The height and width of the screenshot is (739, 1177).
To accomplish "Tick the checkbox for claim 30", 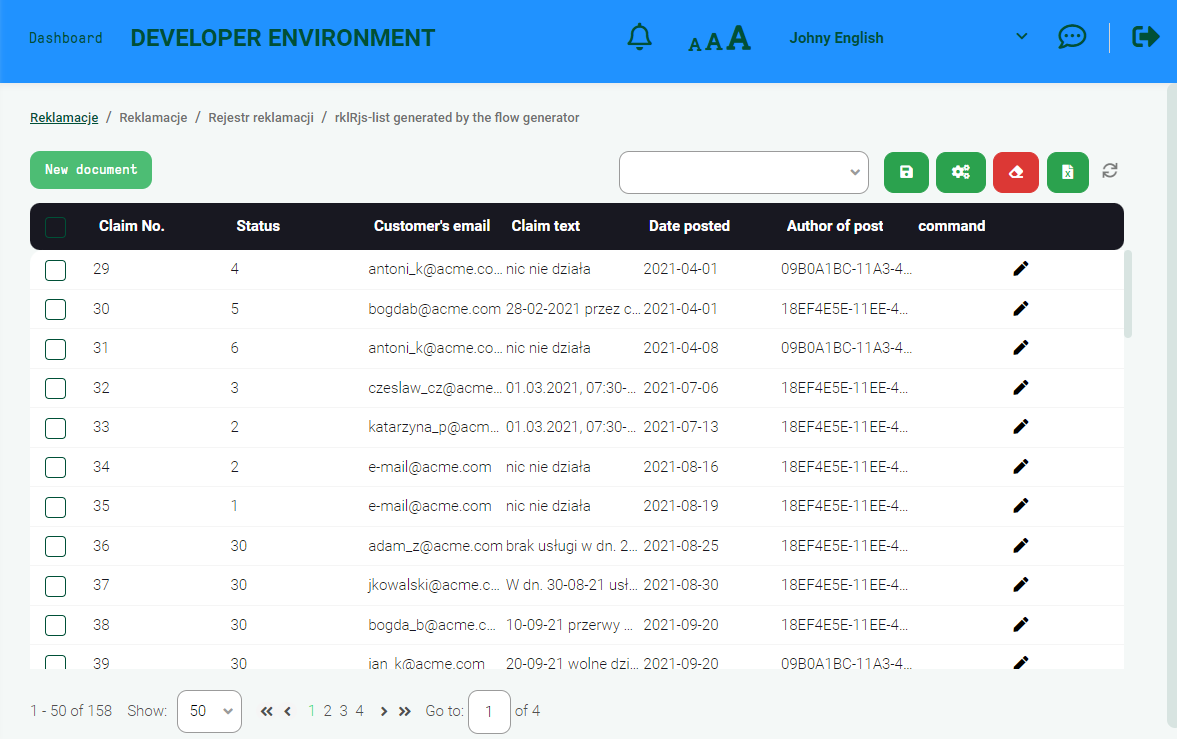I will pyautogui.click(x=56, y=309).
